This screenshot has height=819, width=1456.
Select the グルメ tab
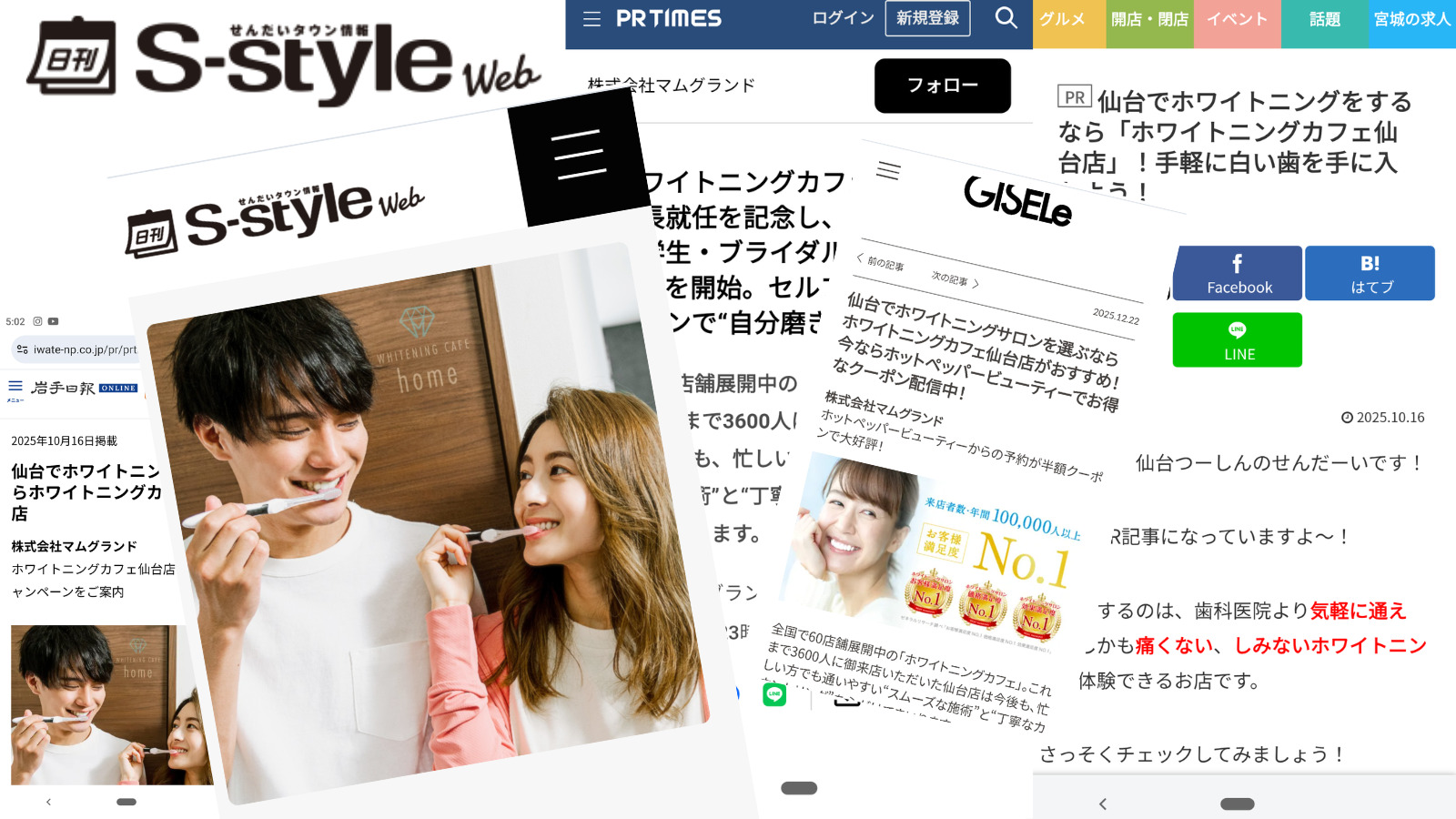(1062, 19)
